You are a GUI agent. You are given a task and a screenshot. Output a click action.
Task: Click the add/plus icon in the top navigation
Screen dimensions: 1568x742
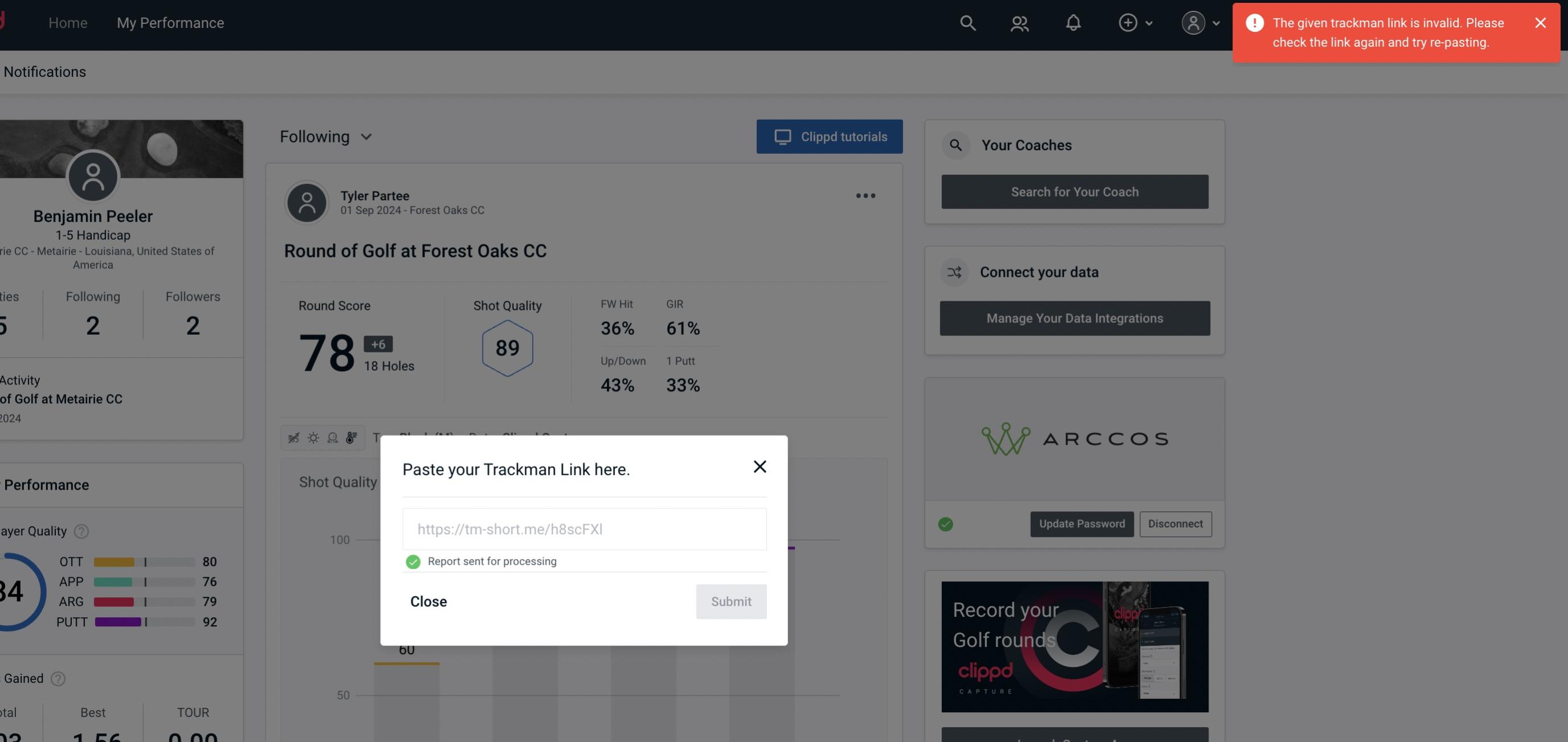(1127, 22)
